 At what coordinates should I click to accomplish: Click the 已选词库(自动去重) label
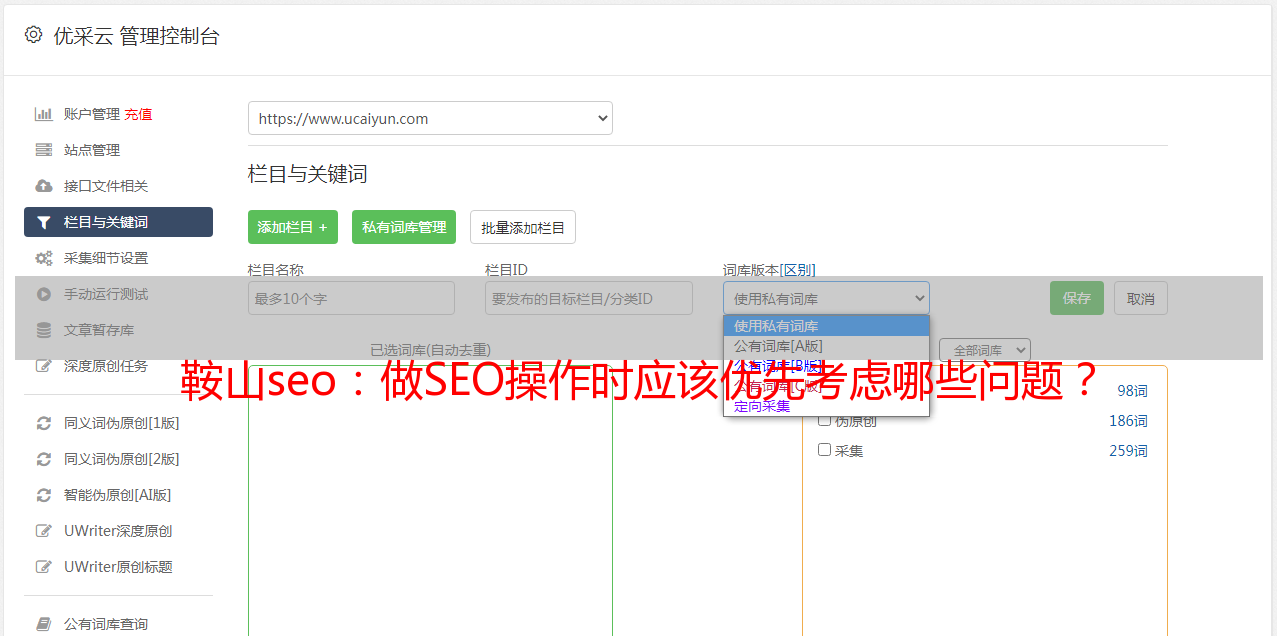coord(430,350)
